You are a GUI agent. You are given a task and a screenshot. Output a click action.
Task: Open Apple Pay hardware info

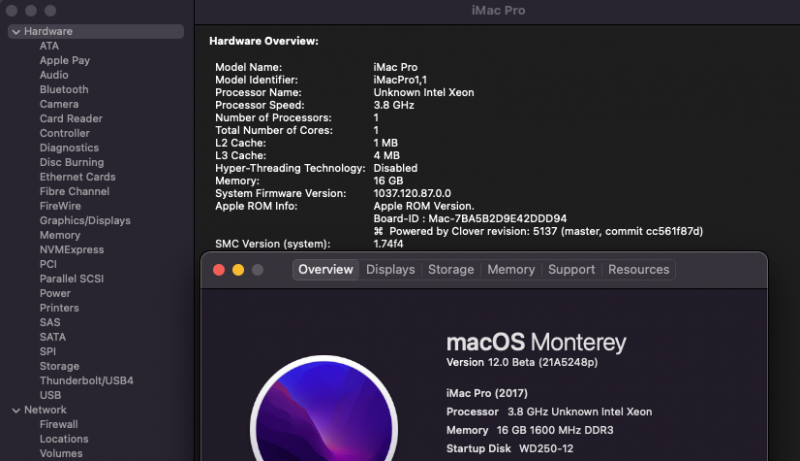coord(65,60)
